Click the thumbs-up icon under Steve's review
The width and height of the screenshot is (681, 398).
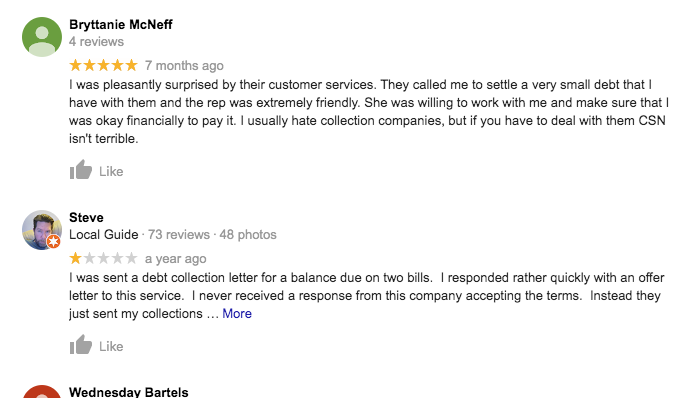(81, 345)
